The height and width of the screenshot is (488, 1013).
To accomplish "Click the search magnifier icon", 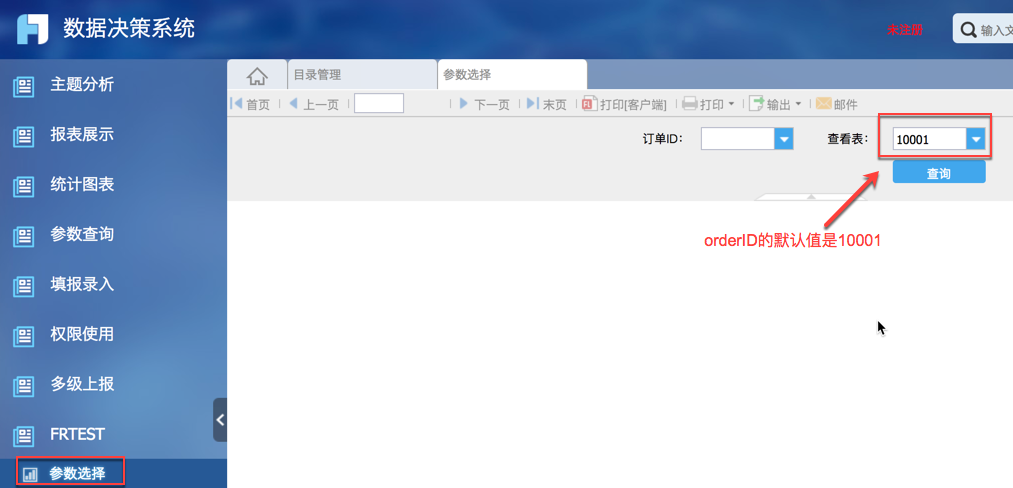I will pos(968,30).
